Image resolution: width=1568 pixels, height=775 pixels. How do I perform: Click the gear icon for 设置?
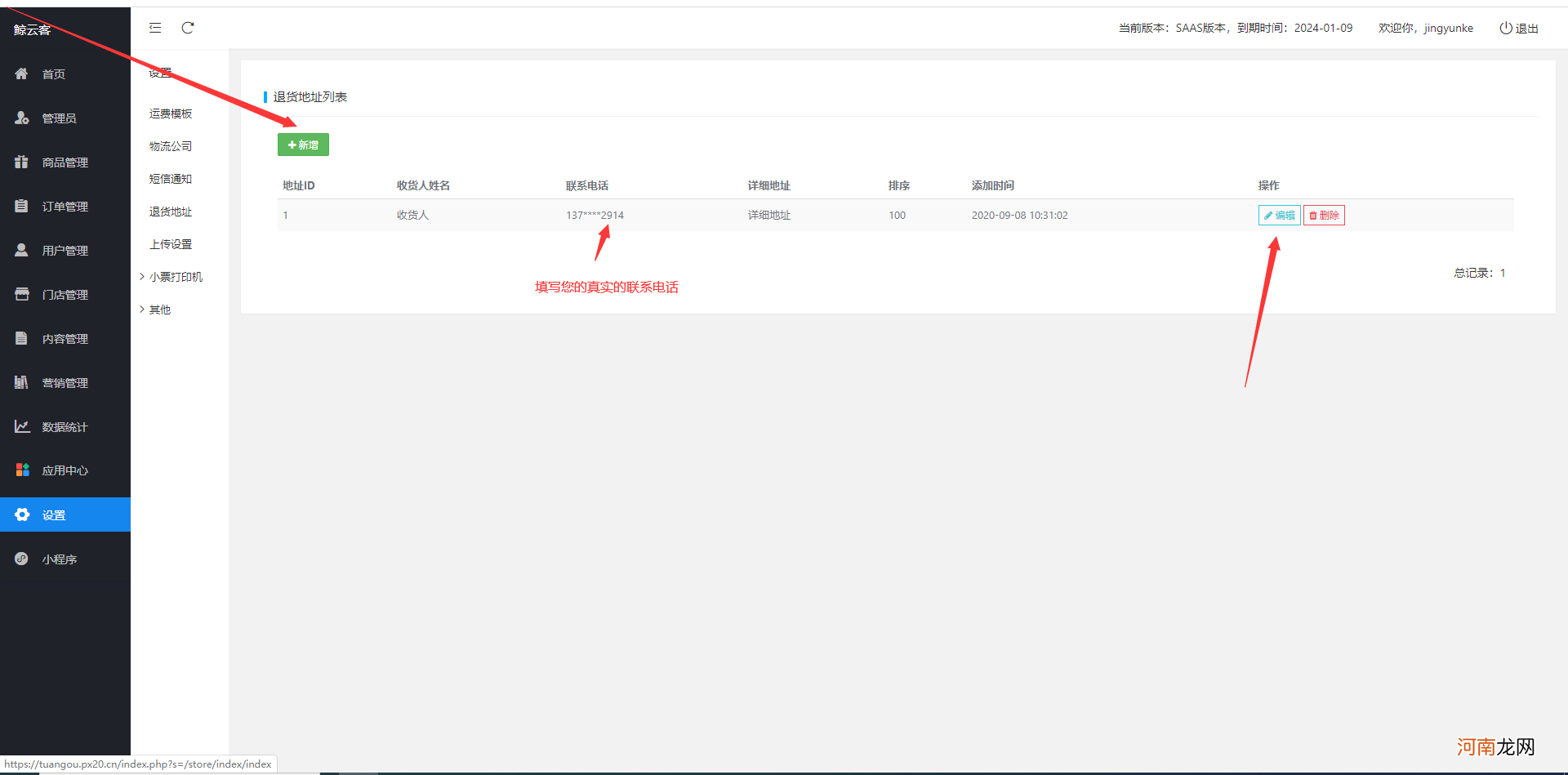coord(22,514)
